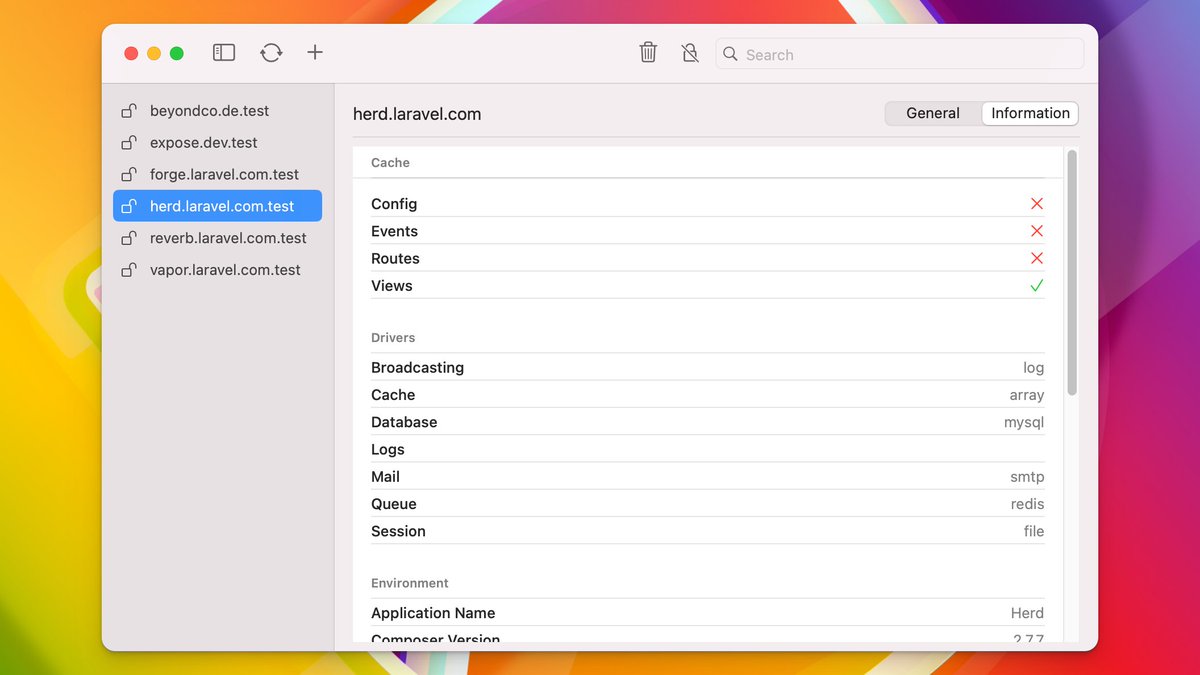Click lock icon beside reverb.laravel.com.test
1200x675 pixels.
129,238
